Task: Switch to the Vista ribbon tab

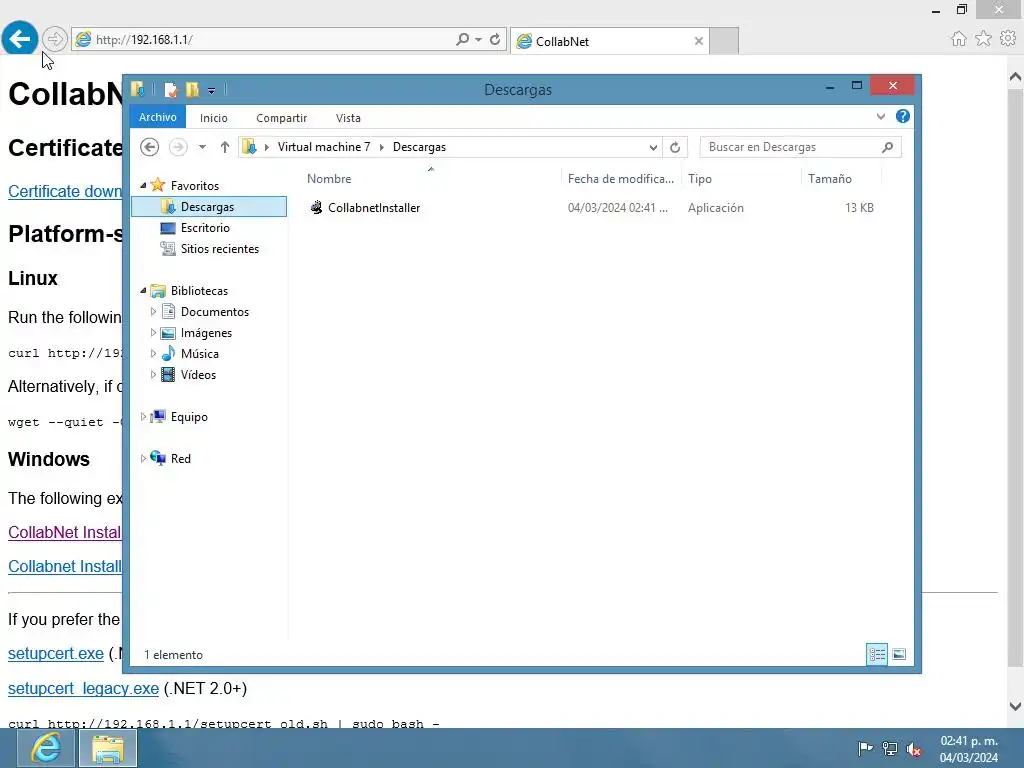Action: 348,118
